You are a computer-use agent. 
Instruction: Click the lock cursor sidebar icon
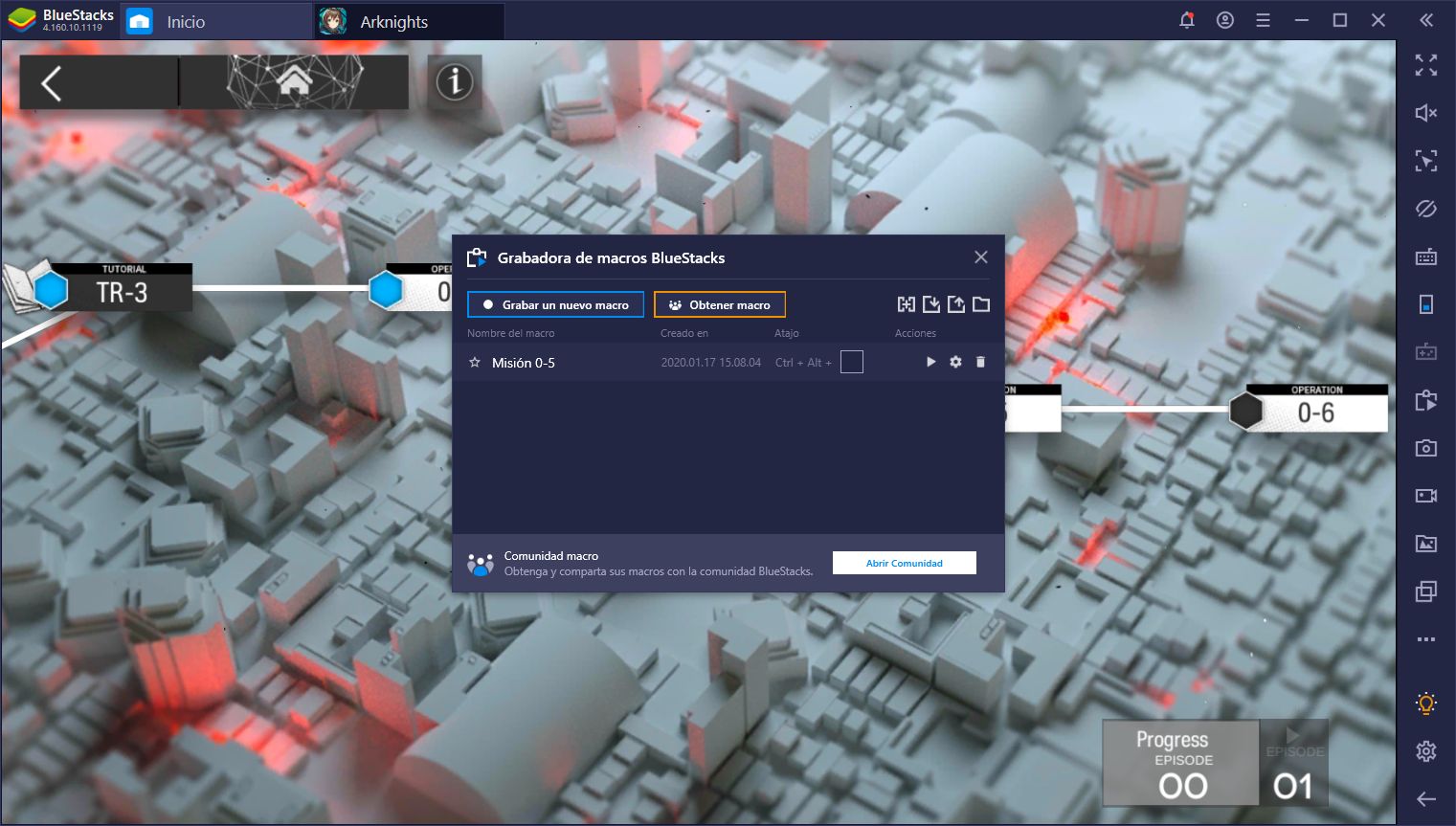[1426, 161]
